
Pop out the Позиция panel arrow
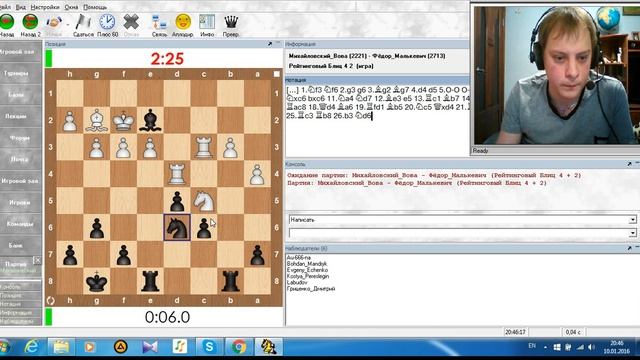(270, 44)
